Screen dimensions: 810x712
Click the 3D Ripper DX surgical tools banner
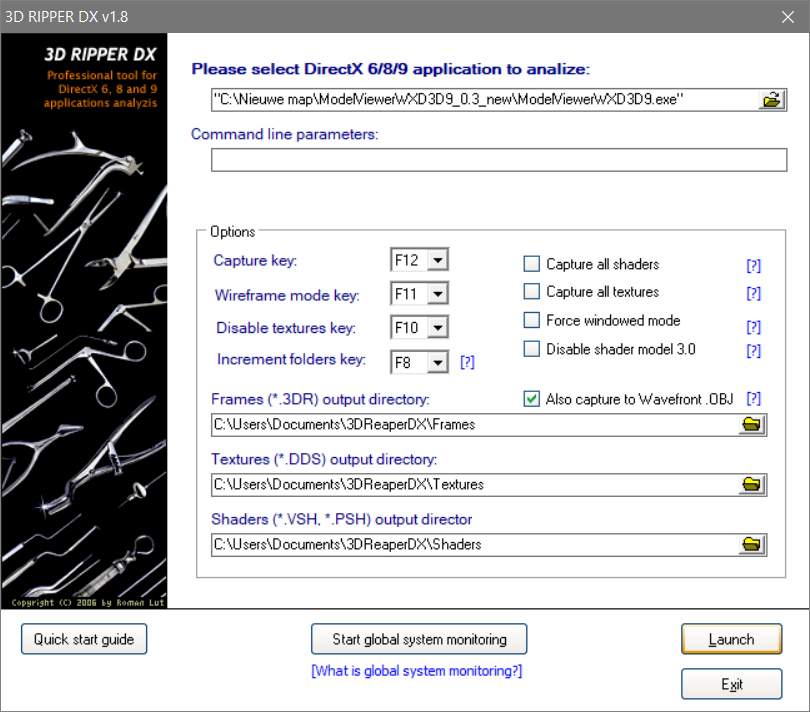[x=84, y=320]
